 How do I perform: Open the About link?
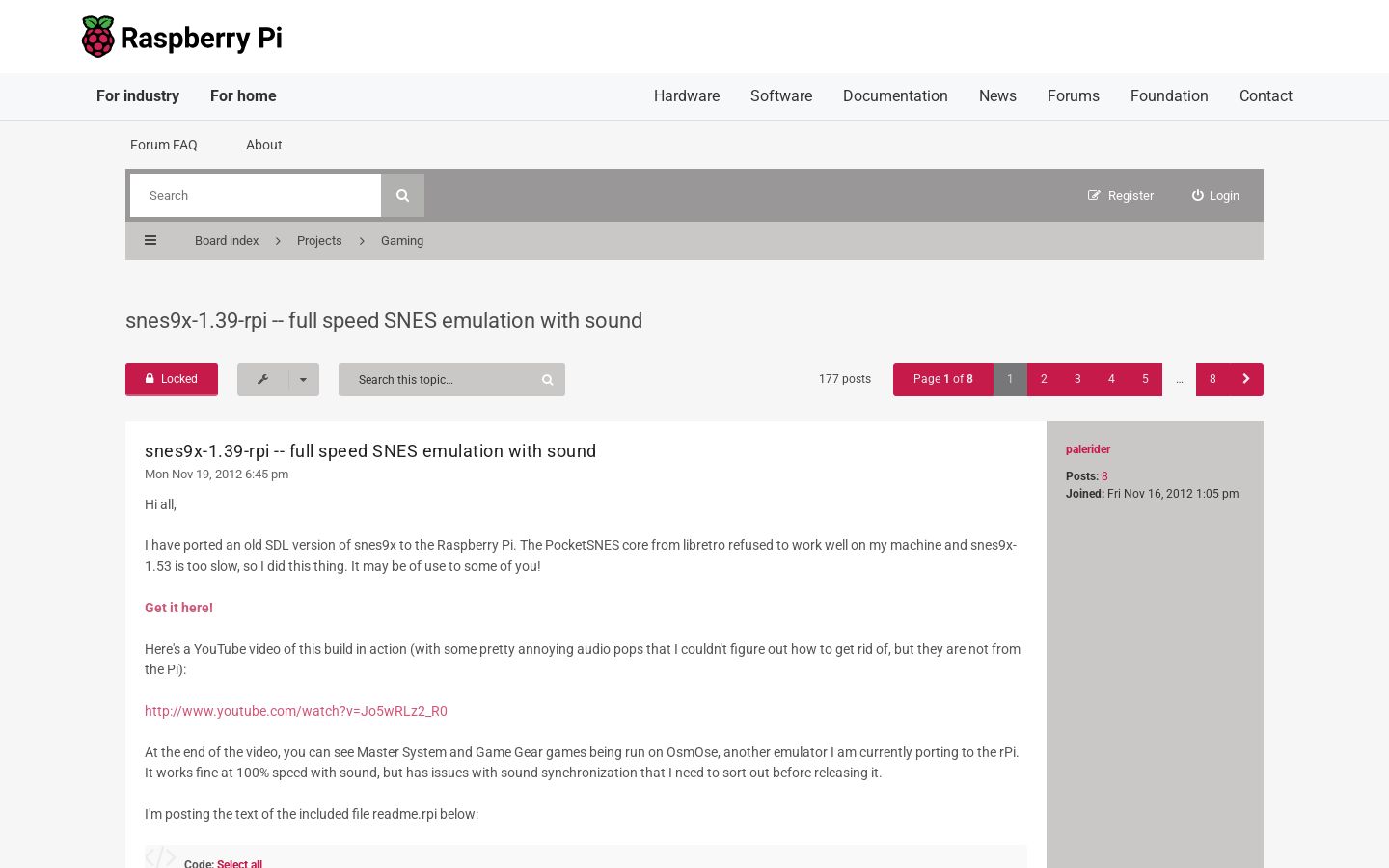264,145
